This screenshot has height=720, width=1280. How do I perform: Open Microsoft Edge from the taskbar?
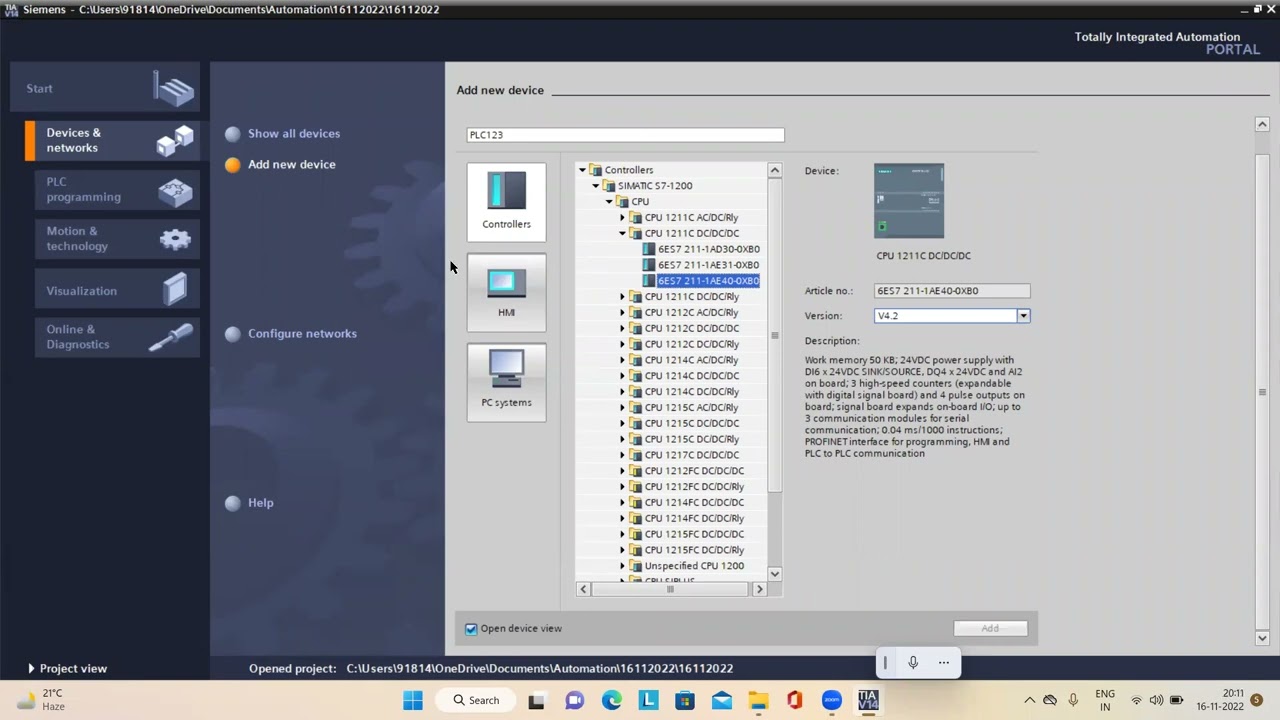(x=611, y=700)
